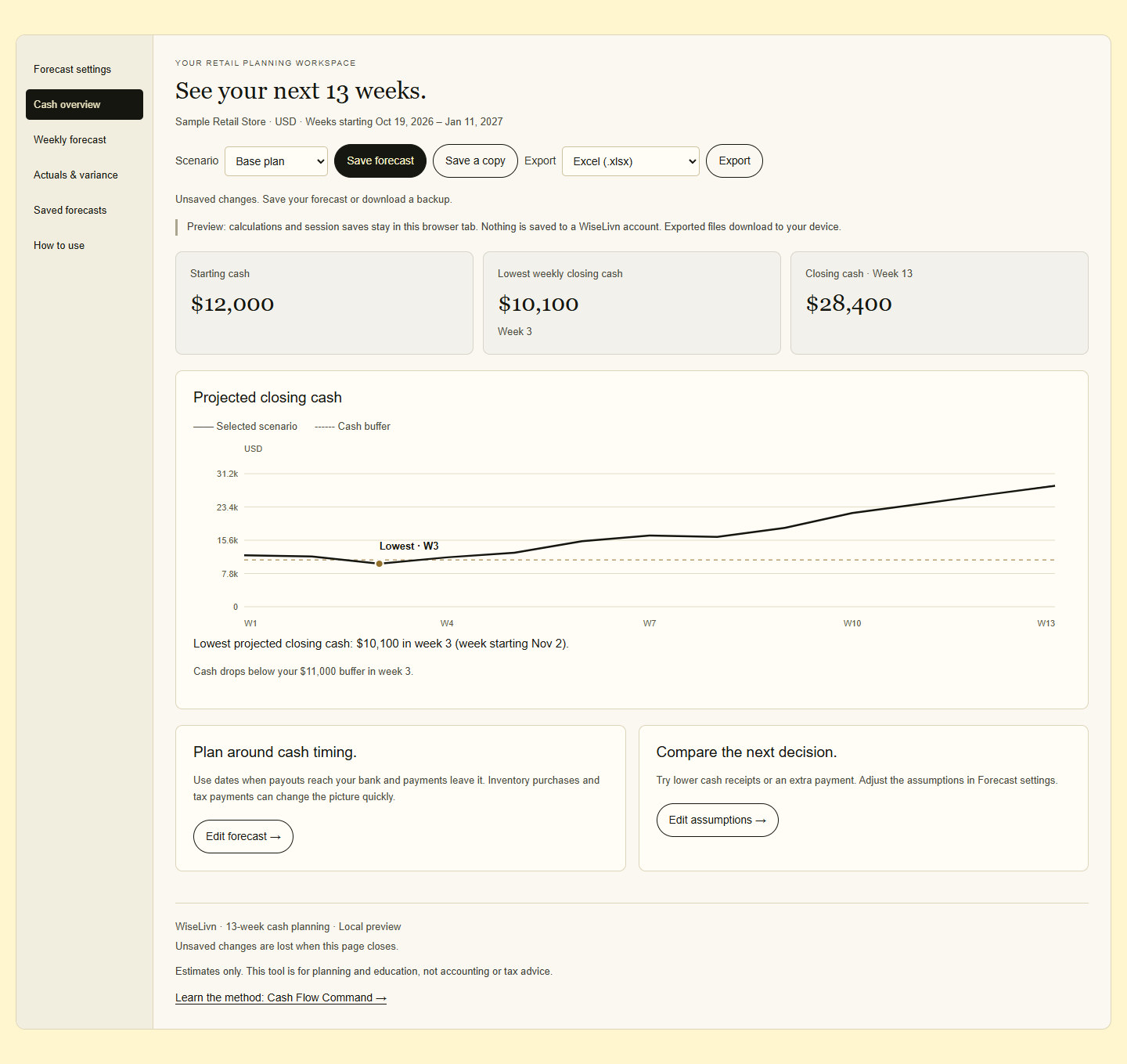Click the Lowest W3 point on the chart
1127x1064 pixels.
pyautogui.click(x=380, y=564)
